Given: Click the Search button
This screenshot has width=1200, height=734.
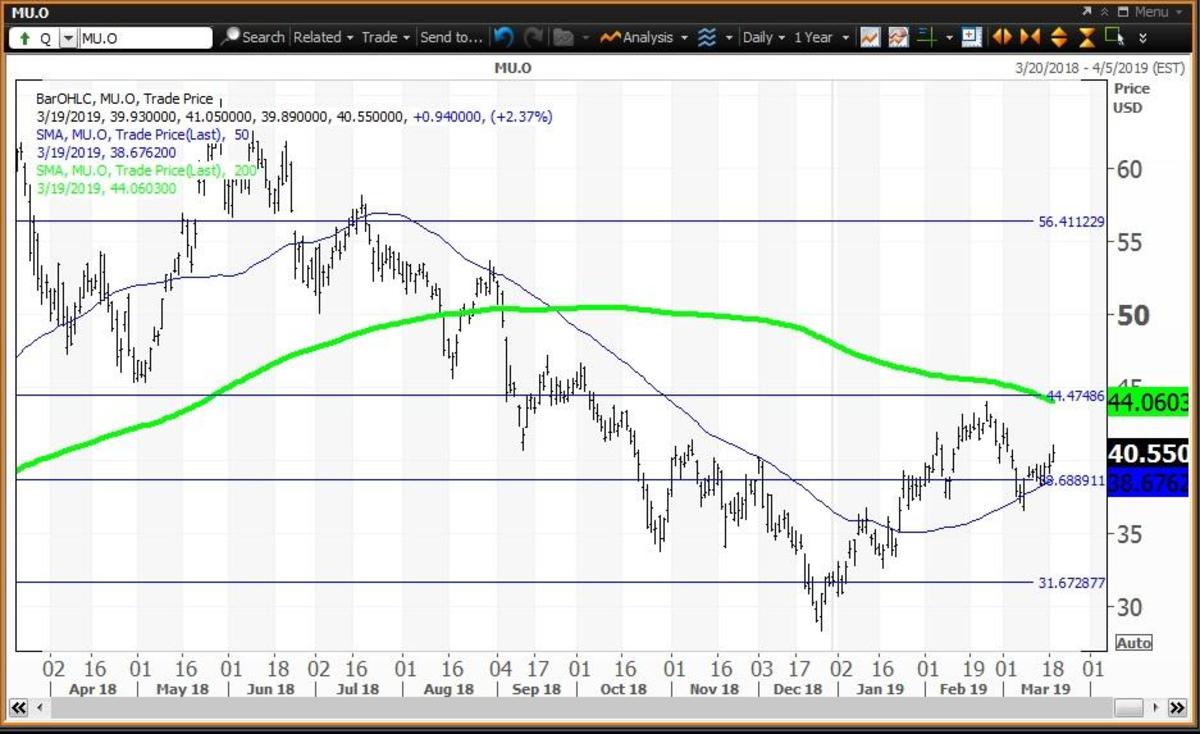Looking at the screenshot, I should coord(253,37).
